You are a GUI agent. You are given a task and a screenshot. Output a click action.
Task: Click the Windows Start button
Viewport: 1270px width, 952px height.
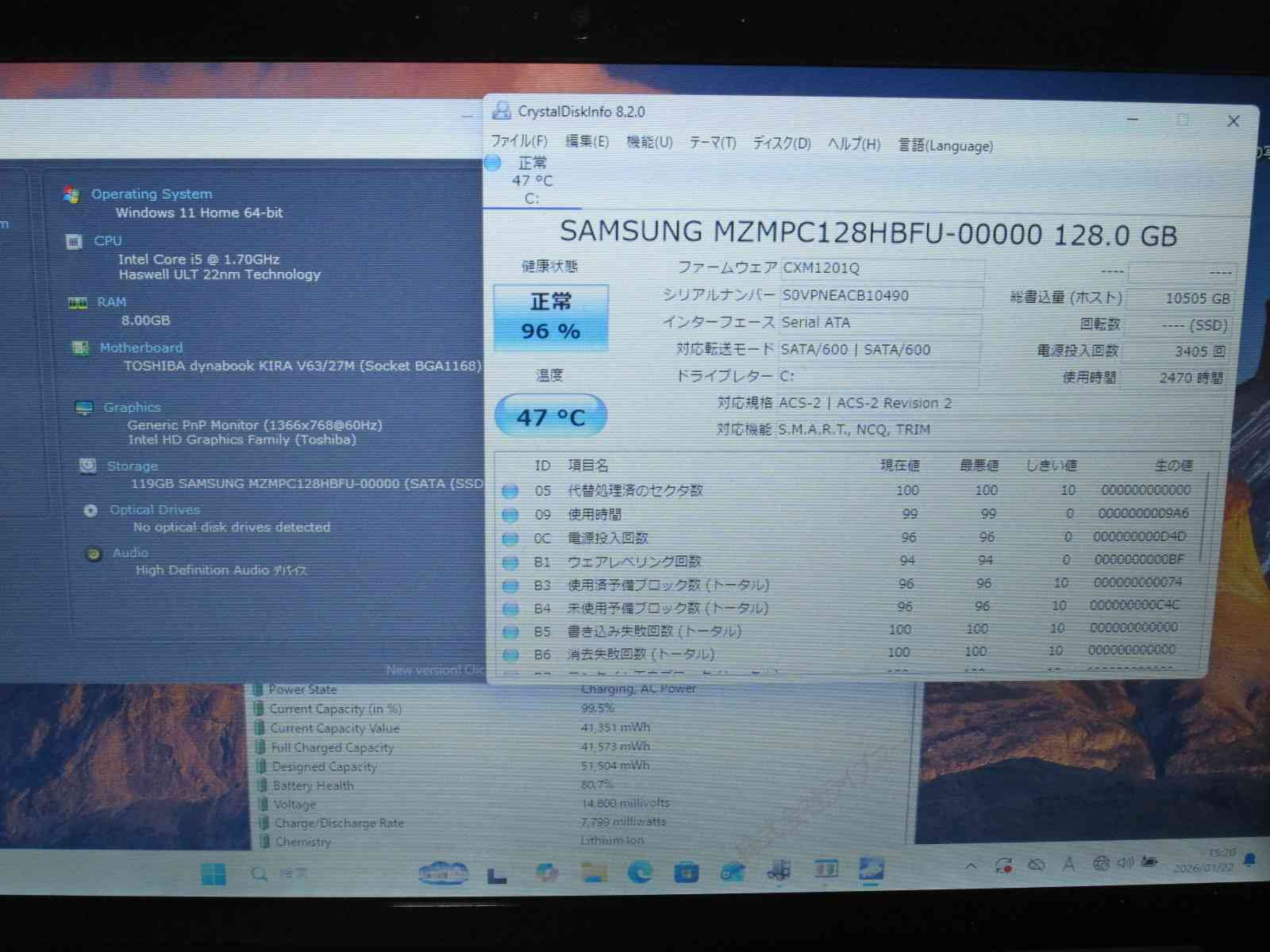(x=214, y=874)
